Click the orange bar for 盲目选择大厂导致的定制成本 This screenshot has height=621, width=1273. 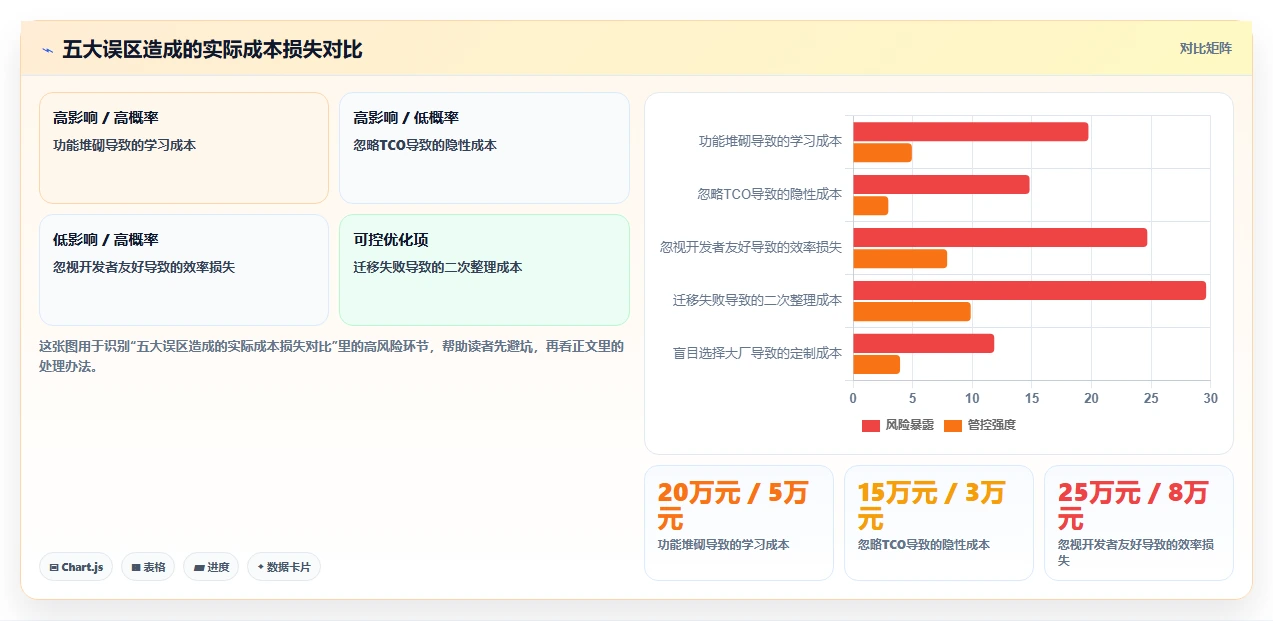tap(876, 365)
